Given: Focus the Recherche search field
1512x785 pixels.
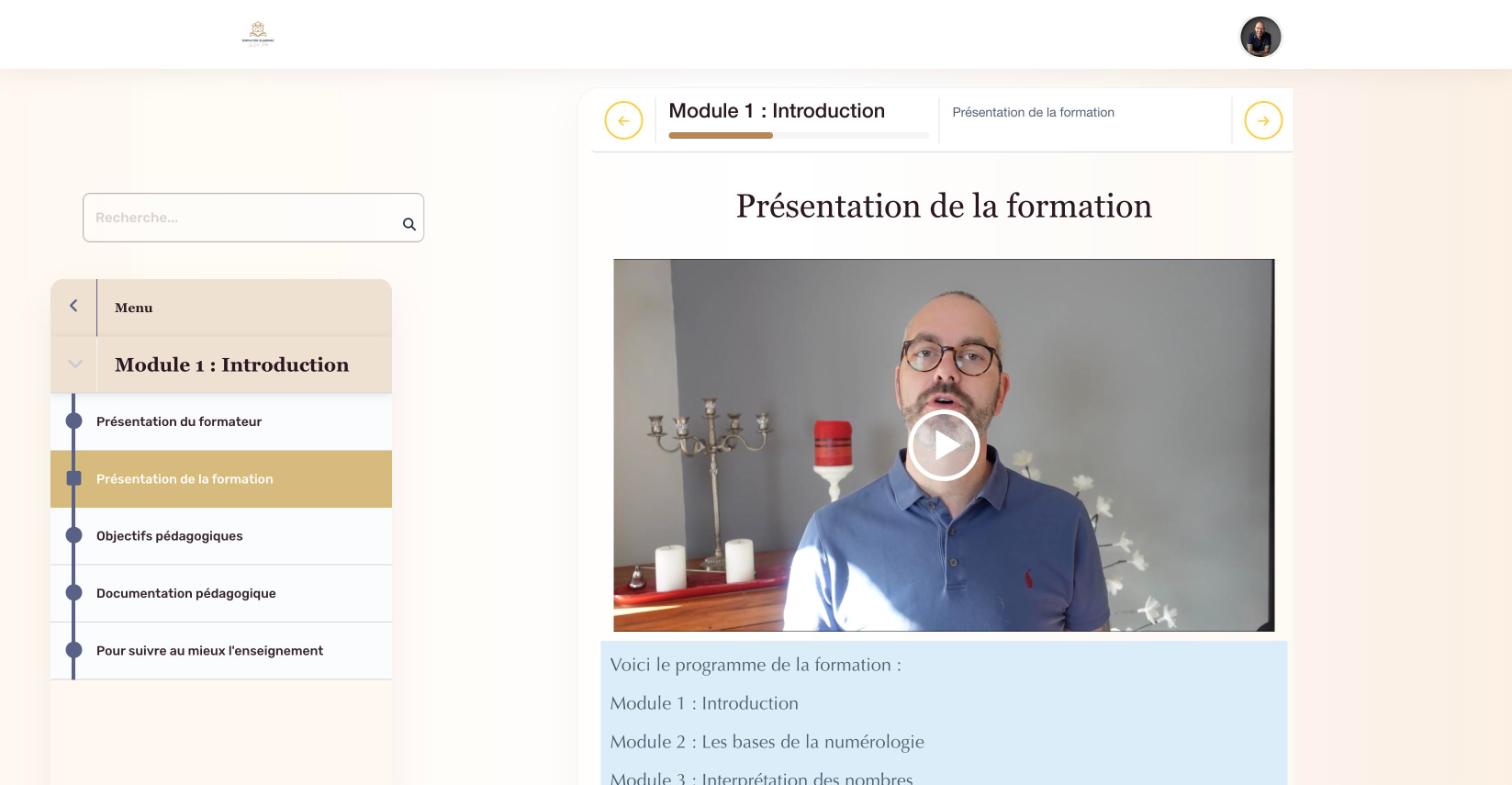Looking at the screenshot, I should [253, 218].
